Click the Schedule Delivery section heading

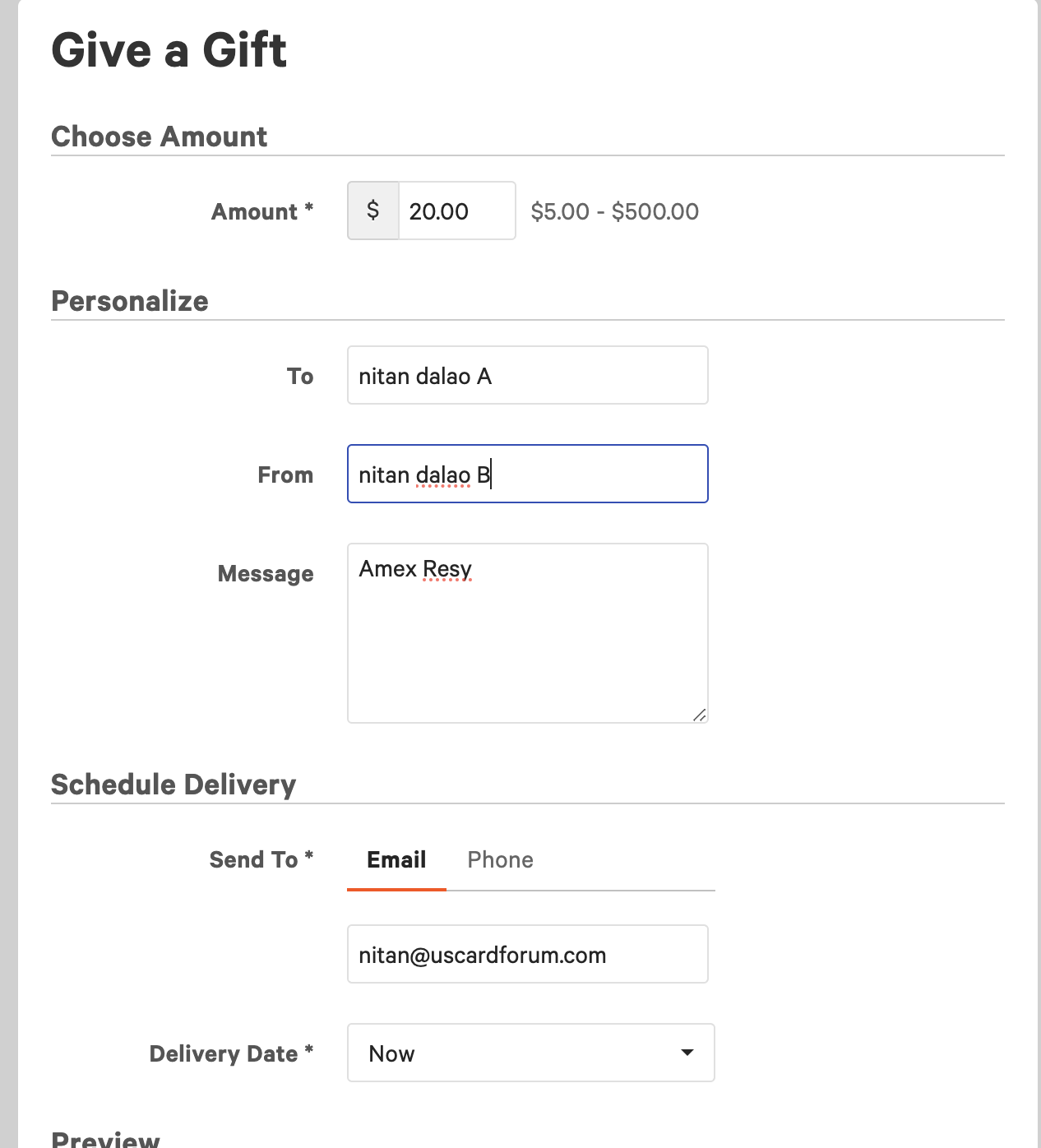coord(173,785)
